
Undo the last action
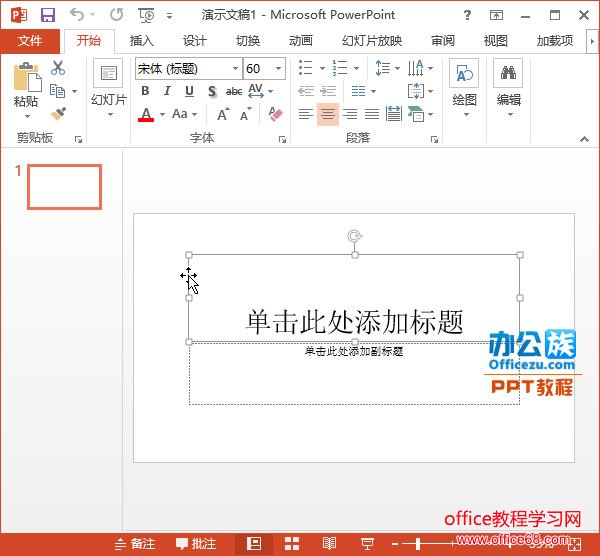click(77, 15)
